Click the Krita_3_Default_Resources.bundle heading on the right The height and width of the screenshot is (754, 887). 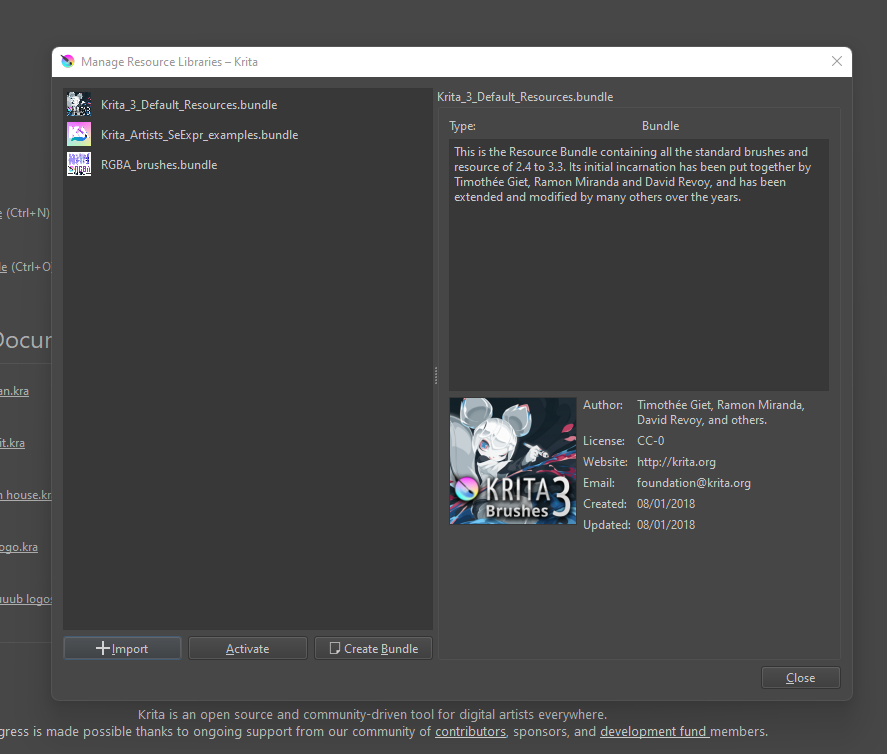(525, 97)
